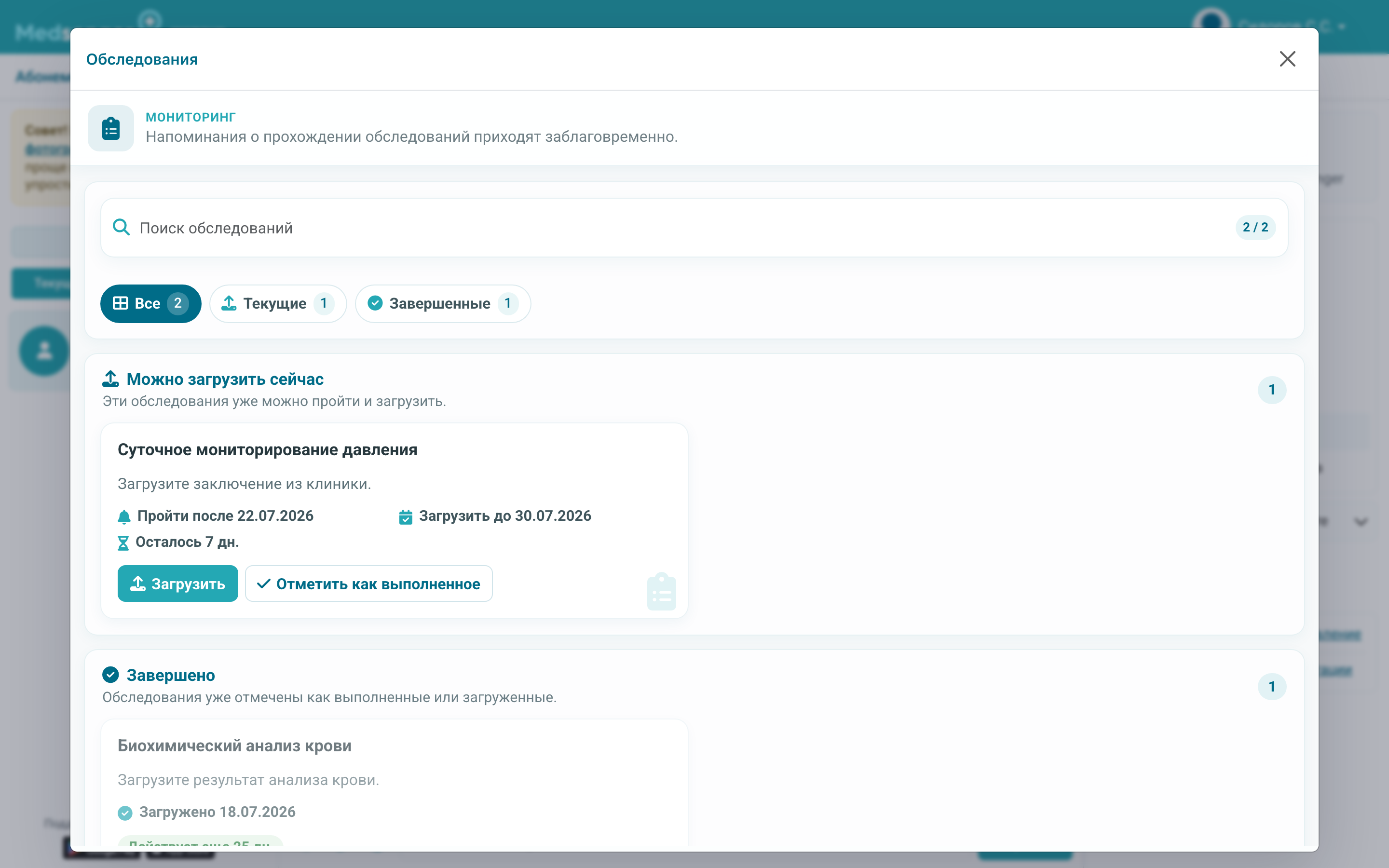Click the check icon near Загружено 18.07.2026

[x=124, y=813]
